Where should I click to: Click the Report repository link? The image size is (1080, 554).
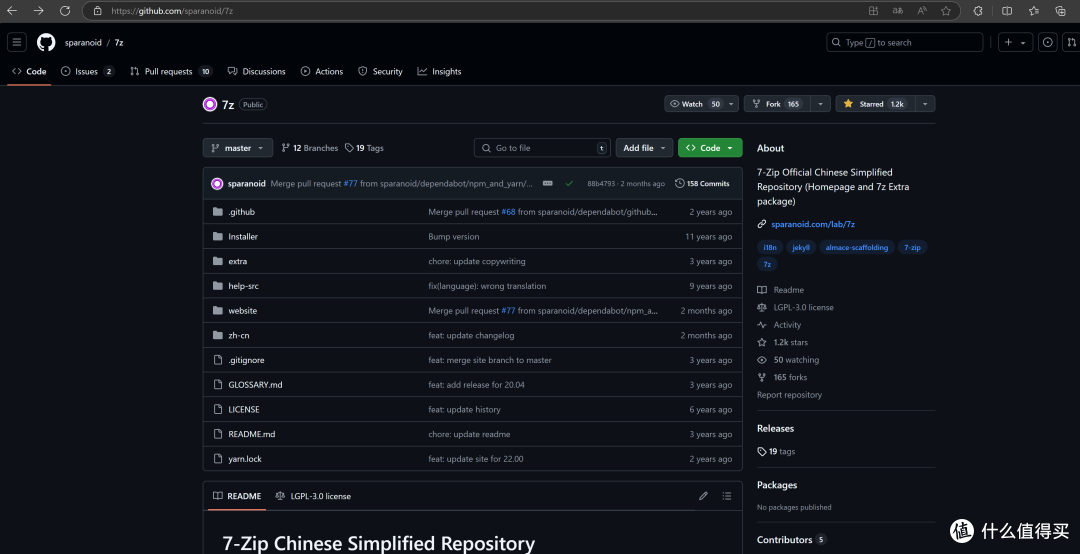789,395
